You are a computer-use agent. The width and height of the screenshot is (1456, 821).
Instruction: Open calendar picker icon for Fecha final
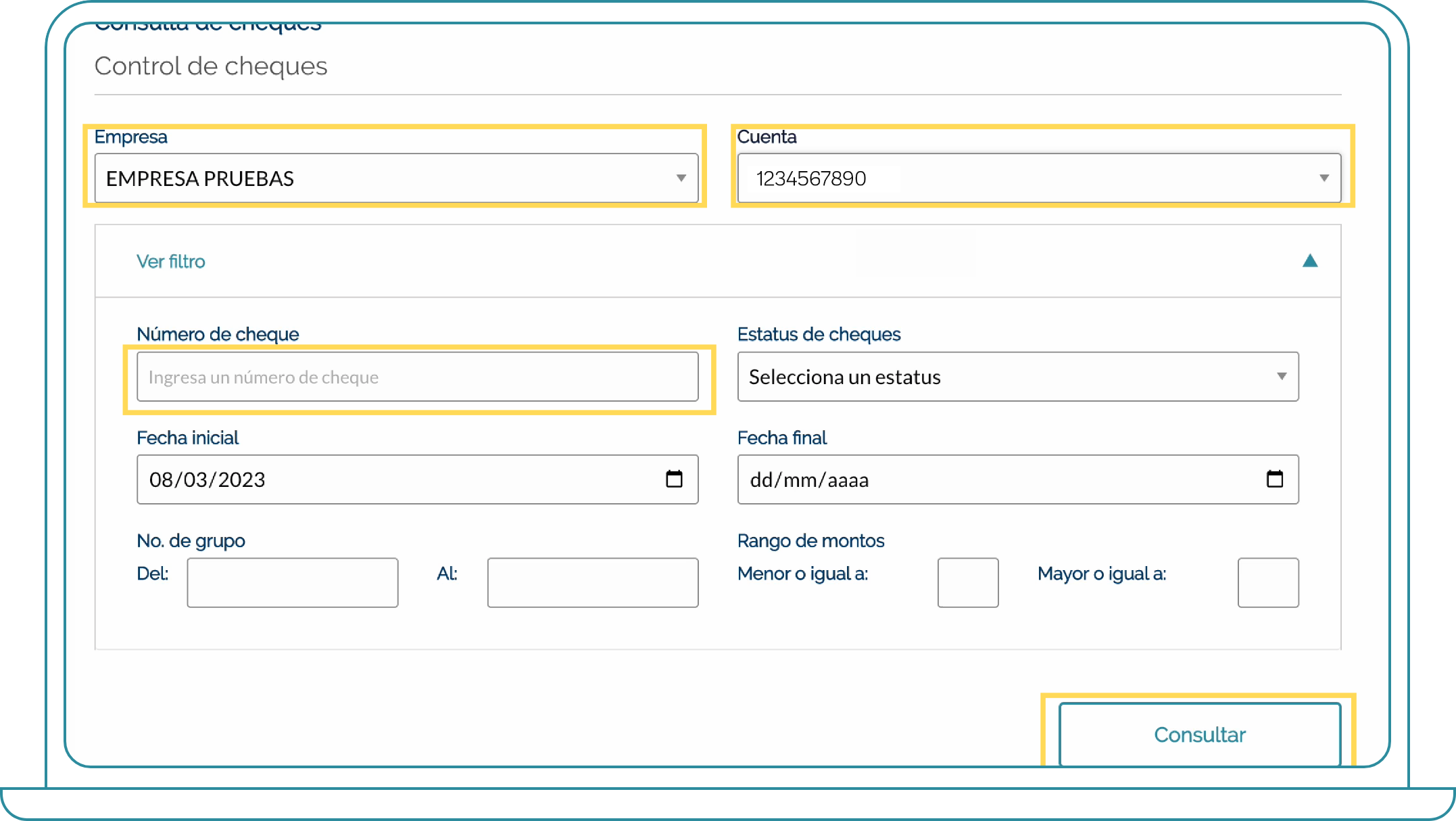pyautogui.click(x=1275, y=479)
